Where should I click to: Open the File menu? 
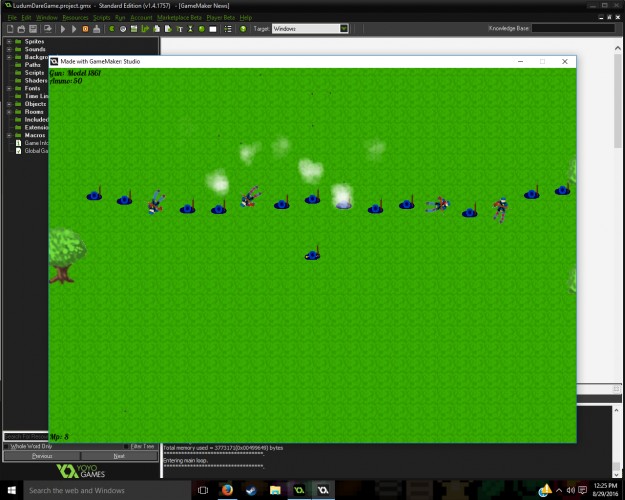point(12,18)
